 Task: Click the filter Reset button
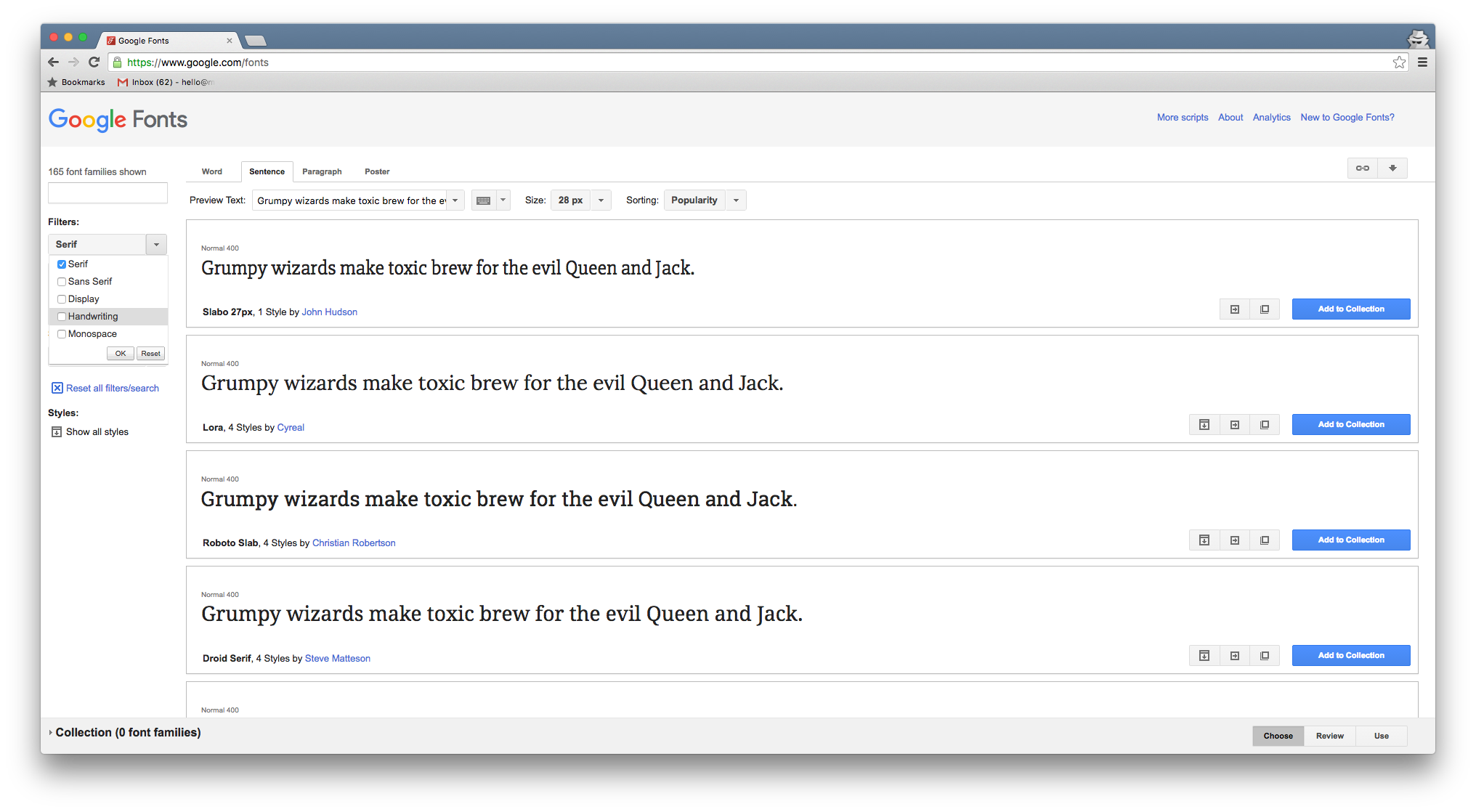151,354
